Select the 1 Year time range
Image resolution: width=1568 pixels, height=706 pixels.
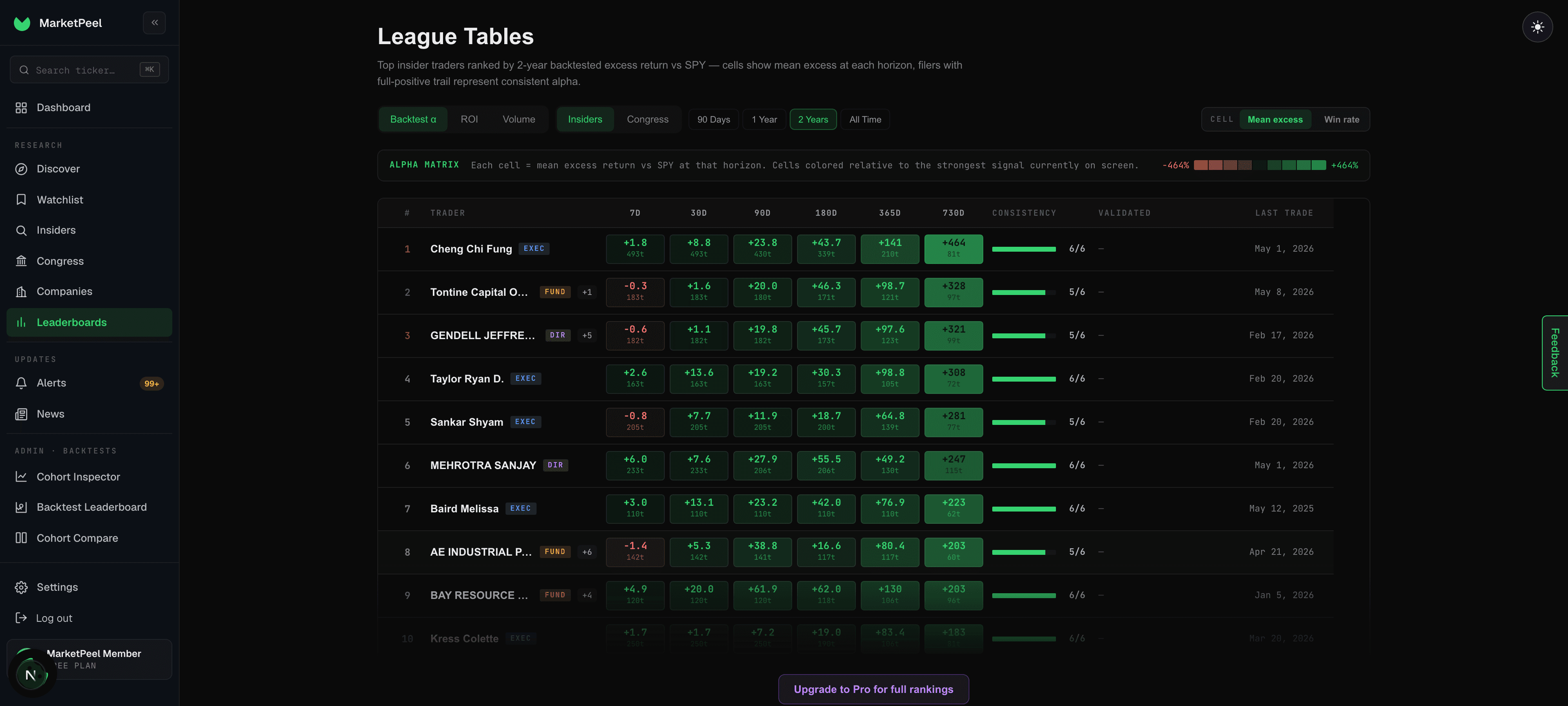tap(764, 119)
